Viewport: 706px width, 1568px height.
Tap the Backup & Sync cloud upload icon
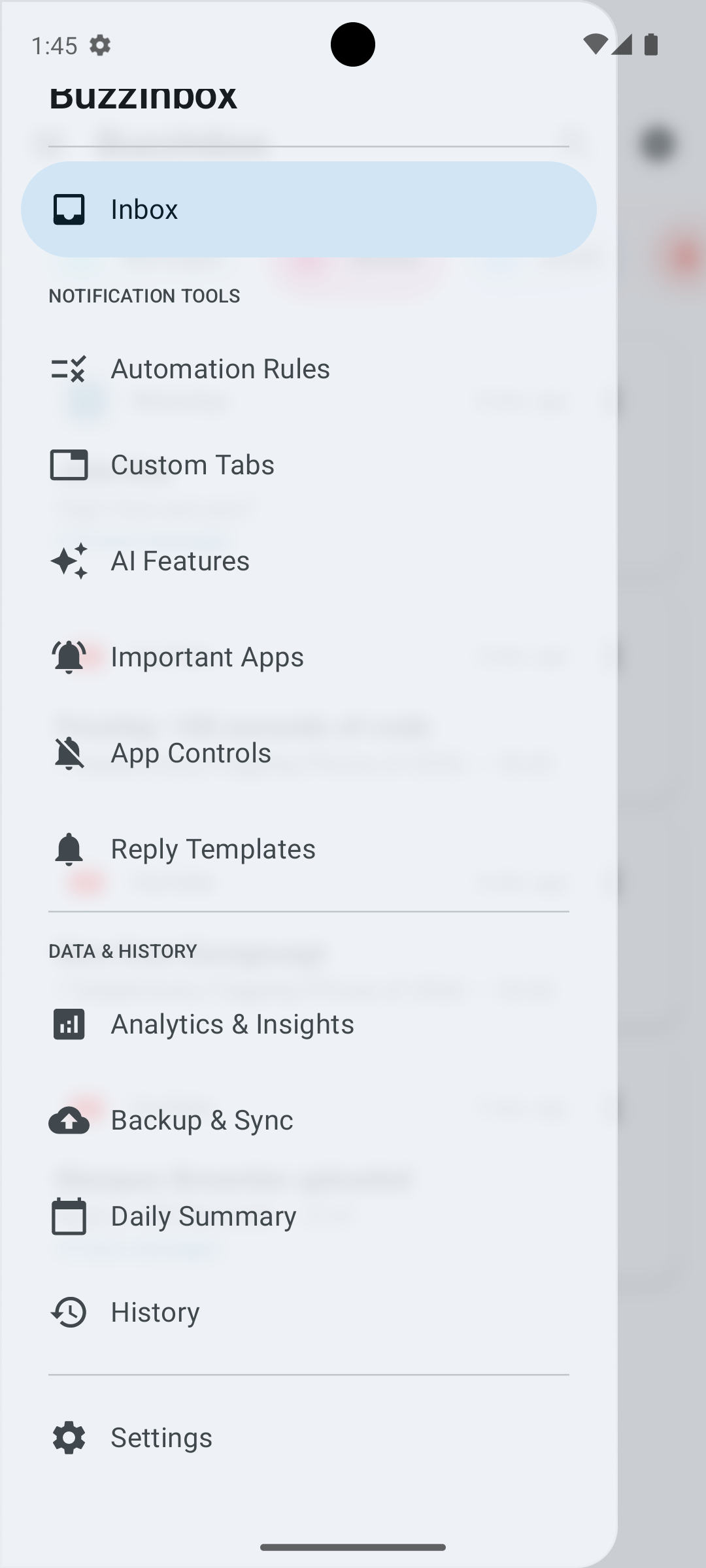pos(69,1119)
